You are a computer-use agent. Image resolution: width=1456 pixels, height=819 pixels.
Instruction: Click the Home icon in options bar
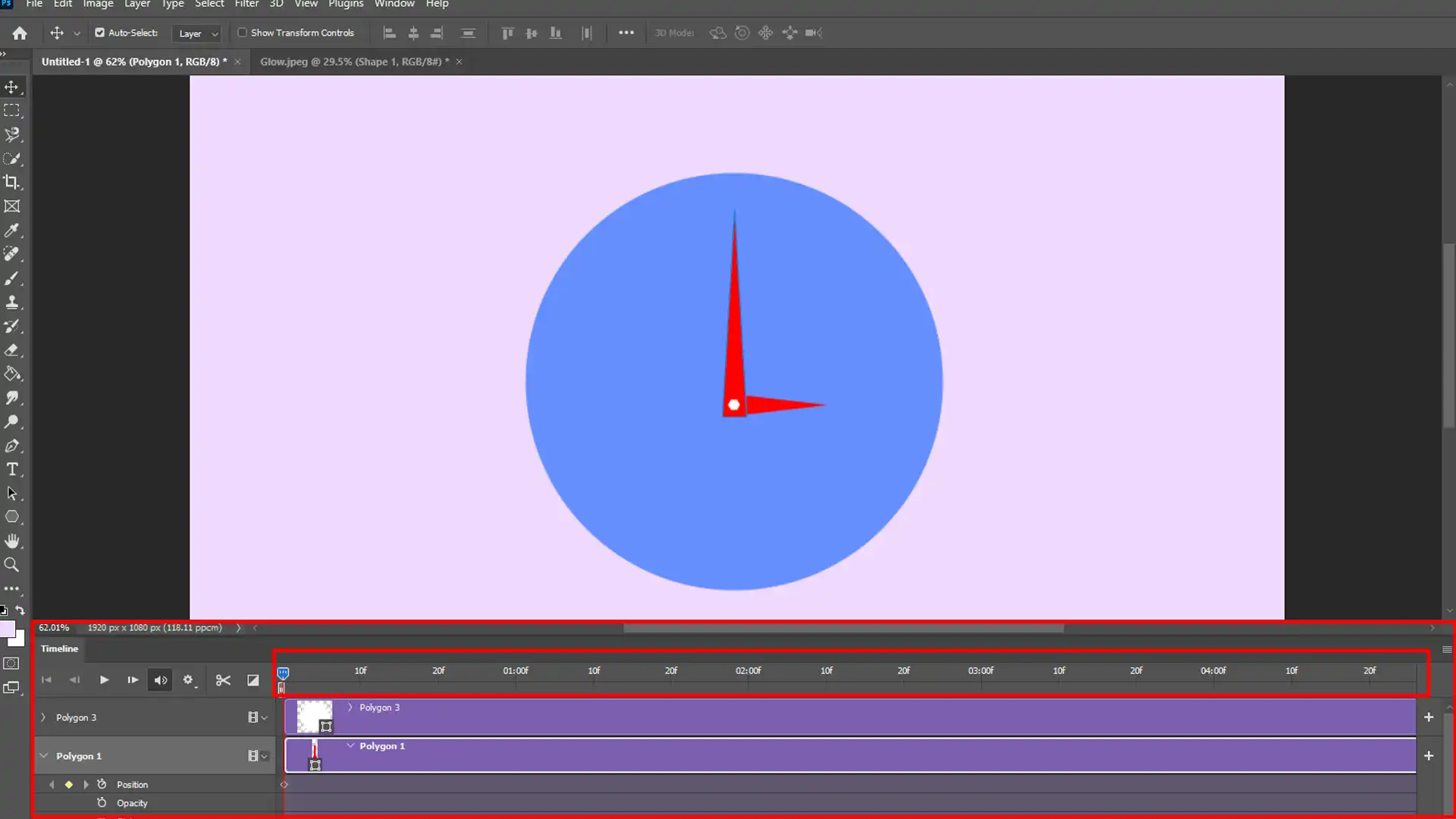(x=20, y=33)
